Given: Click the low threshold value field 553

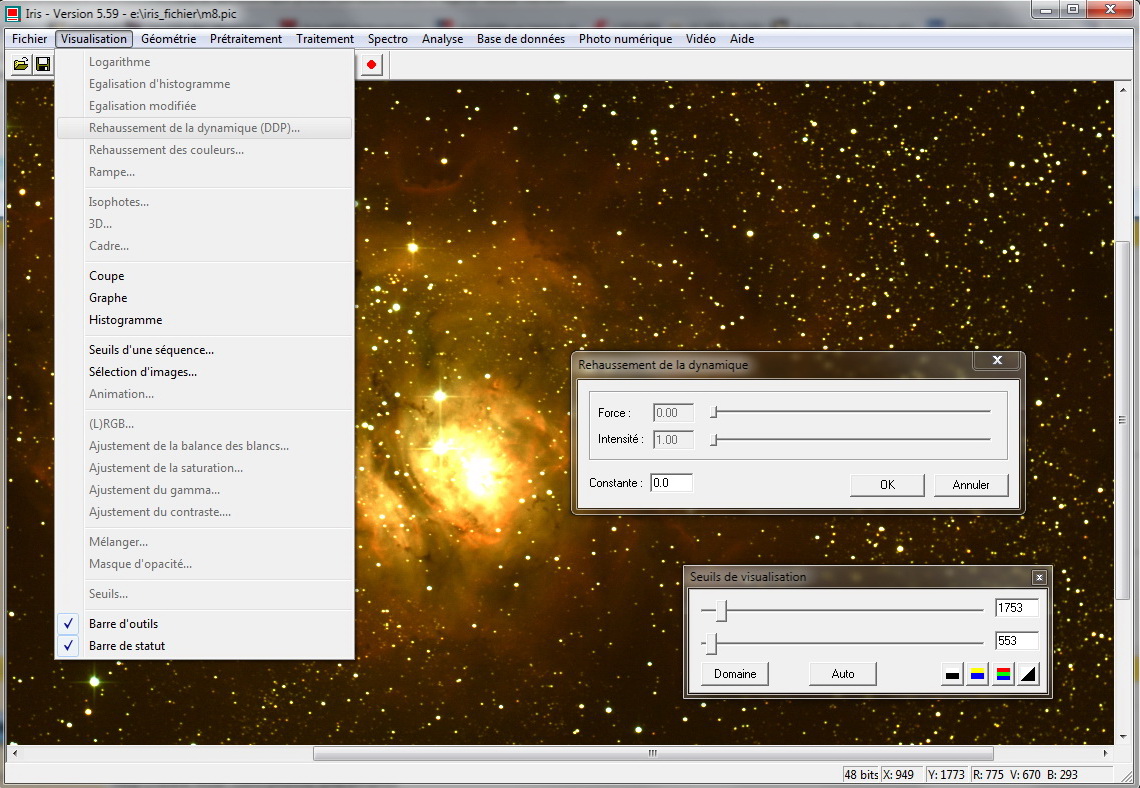Looking at the screenshot, I should coord(1016,640).
